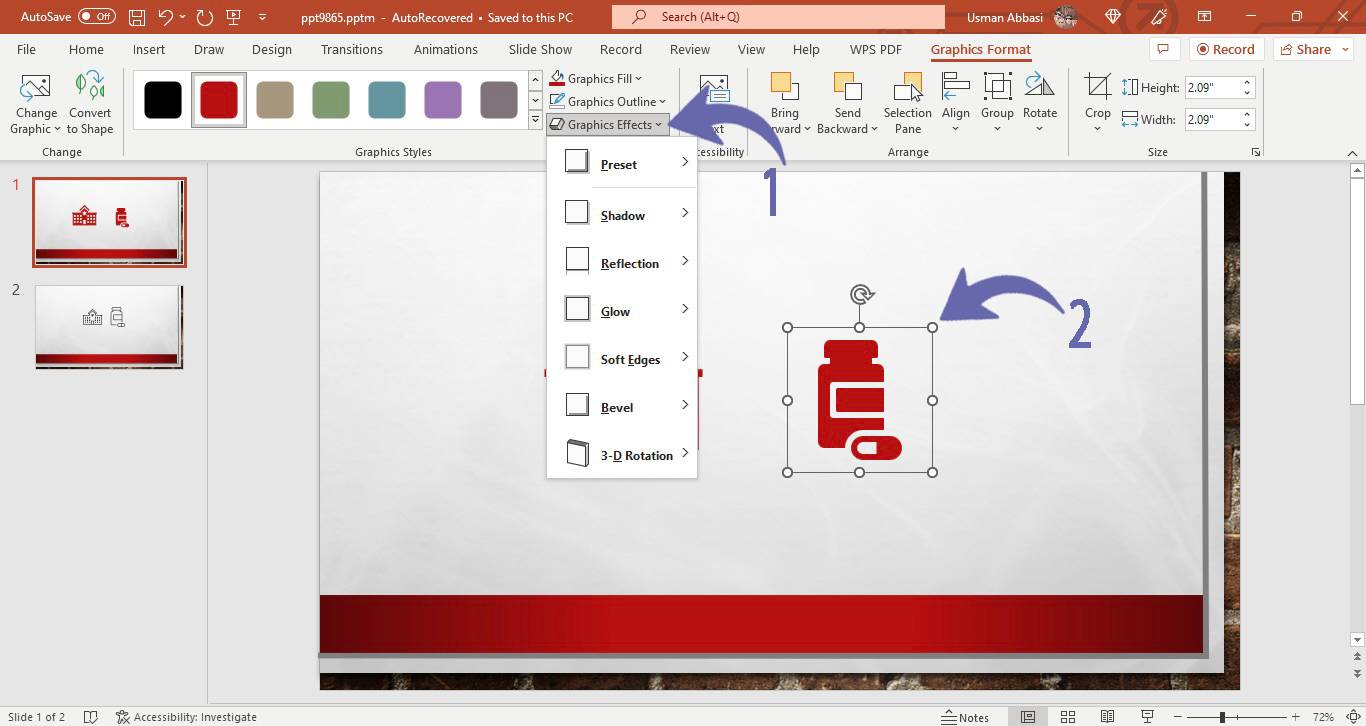
Task: Open the Bring Forward tool
Action: coord(785,87)
